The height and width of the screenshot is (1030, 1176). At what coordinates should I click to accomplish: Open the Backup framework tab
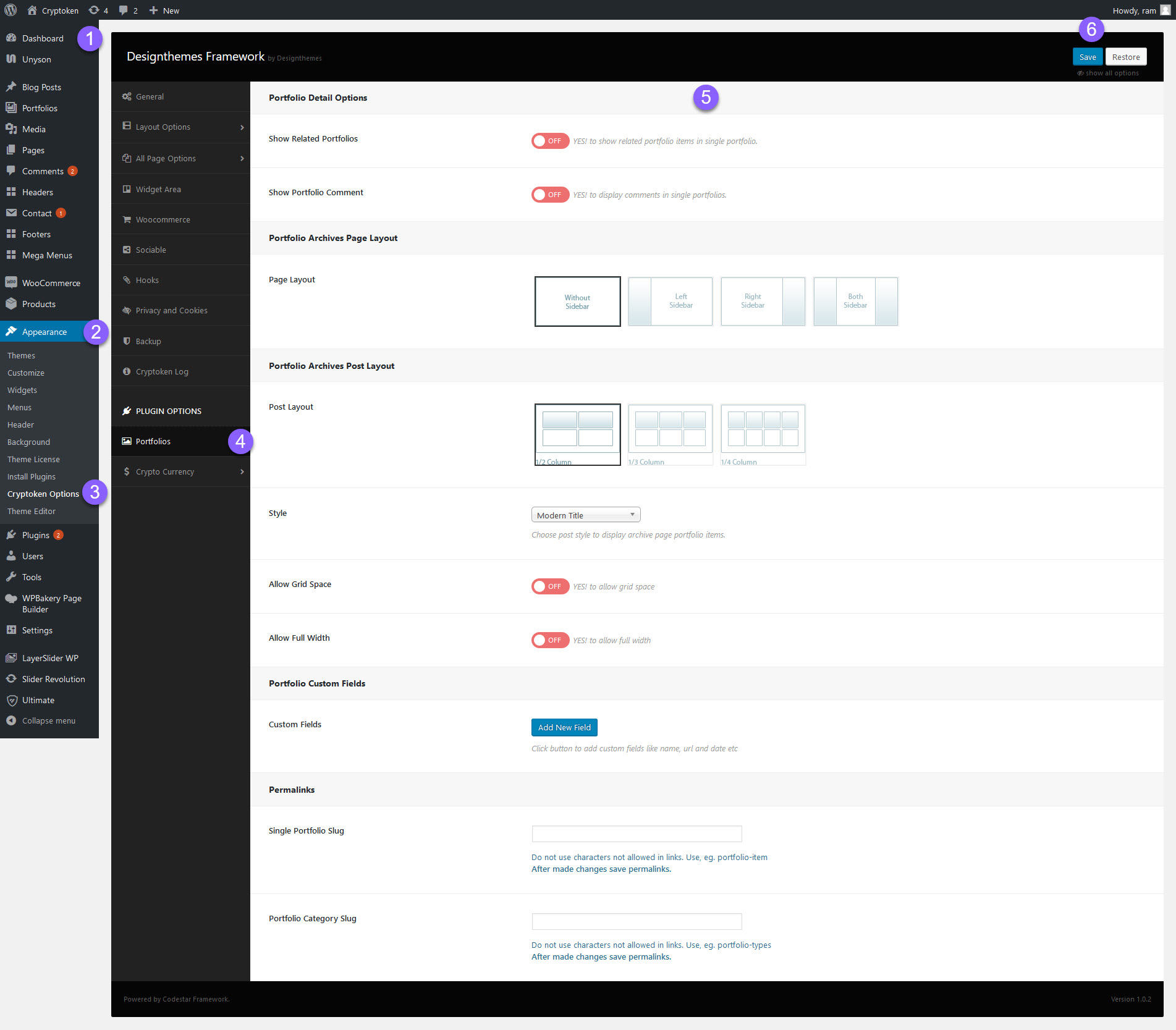180,341
